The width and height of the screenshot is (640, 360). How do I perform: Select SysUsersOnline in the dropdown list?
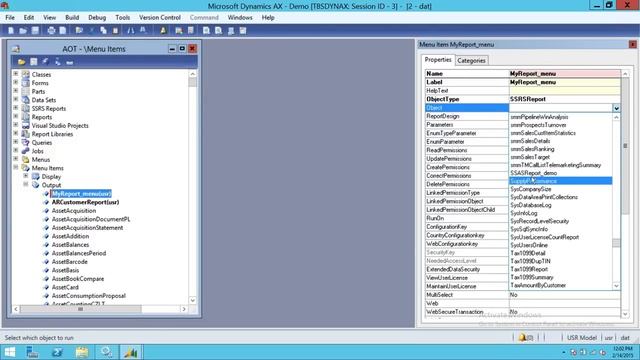pyautogui.click(x=560, y=245)
